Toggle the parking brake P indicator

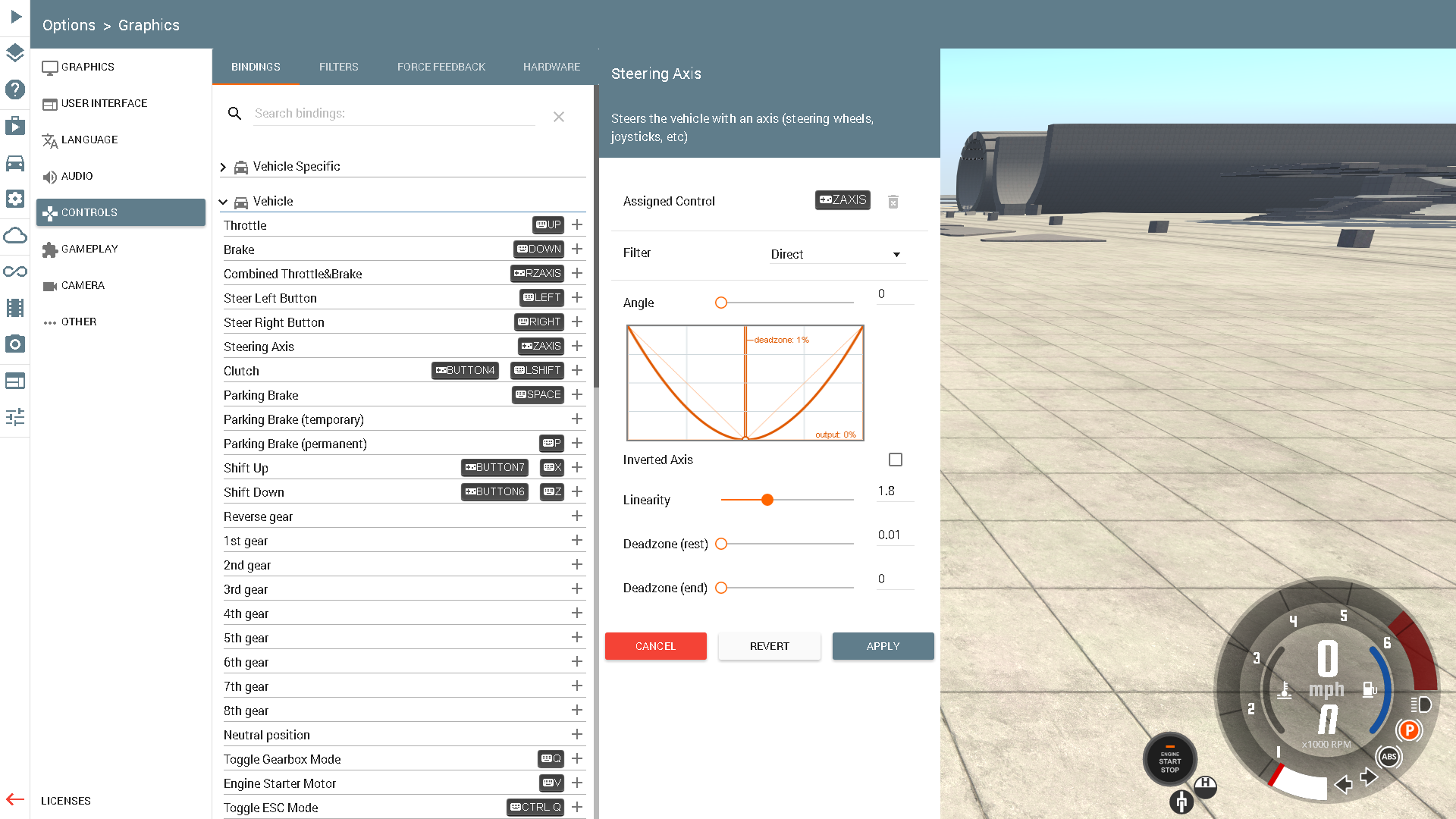(1409, 730)
